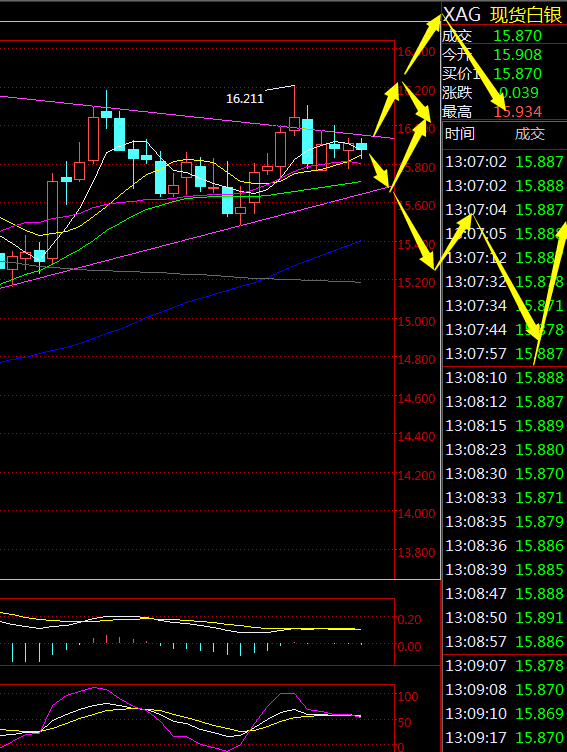Click the KDJ 100 level label
The width and height of the screenshot is (567, 752).
pyautogui.click(x=408, y=696)
